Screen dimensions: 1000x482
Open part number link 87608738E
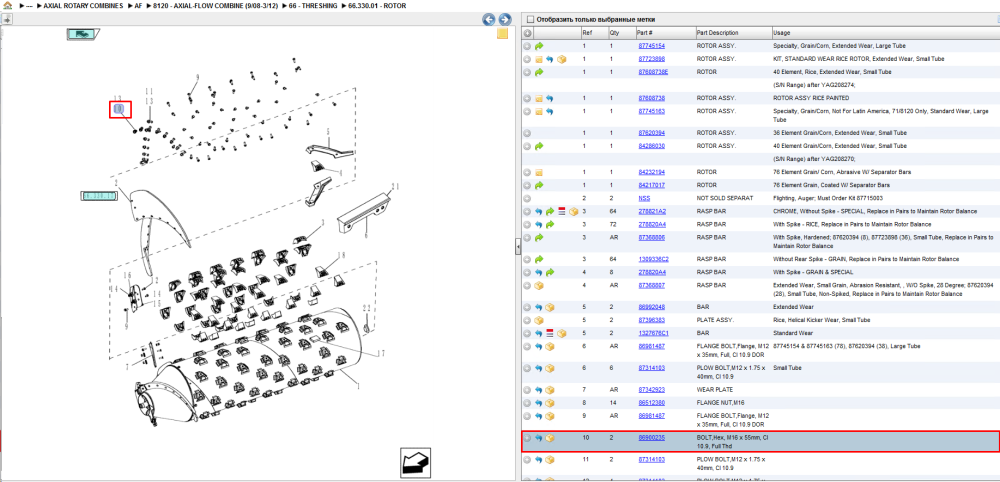tap(653, 72)
